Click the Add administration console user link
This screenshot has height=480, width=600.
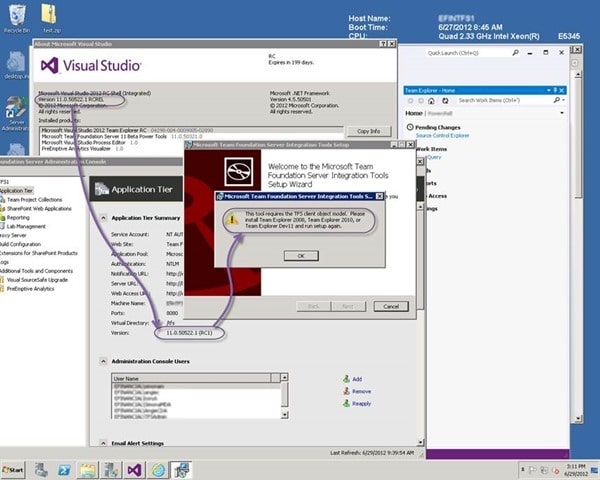(357, 379)
